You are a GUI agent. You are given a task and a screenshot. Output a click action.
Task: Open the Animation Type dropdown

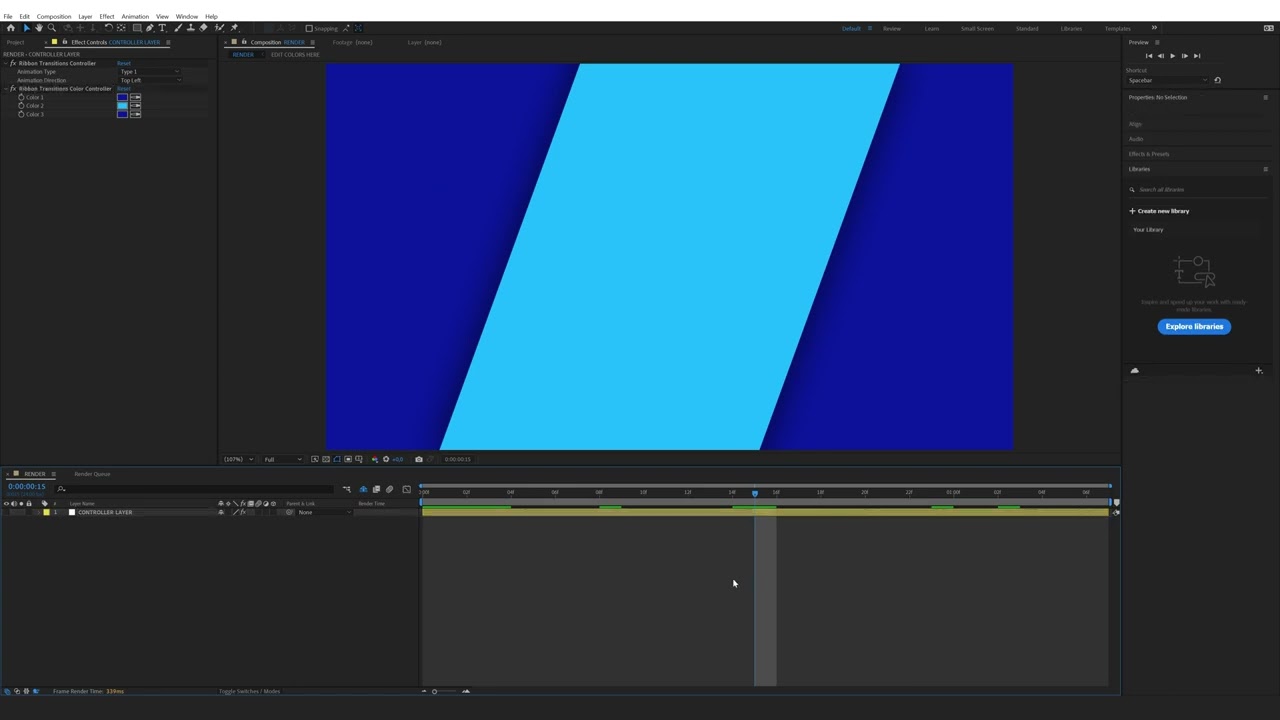click(149, 72)
